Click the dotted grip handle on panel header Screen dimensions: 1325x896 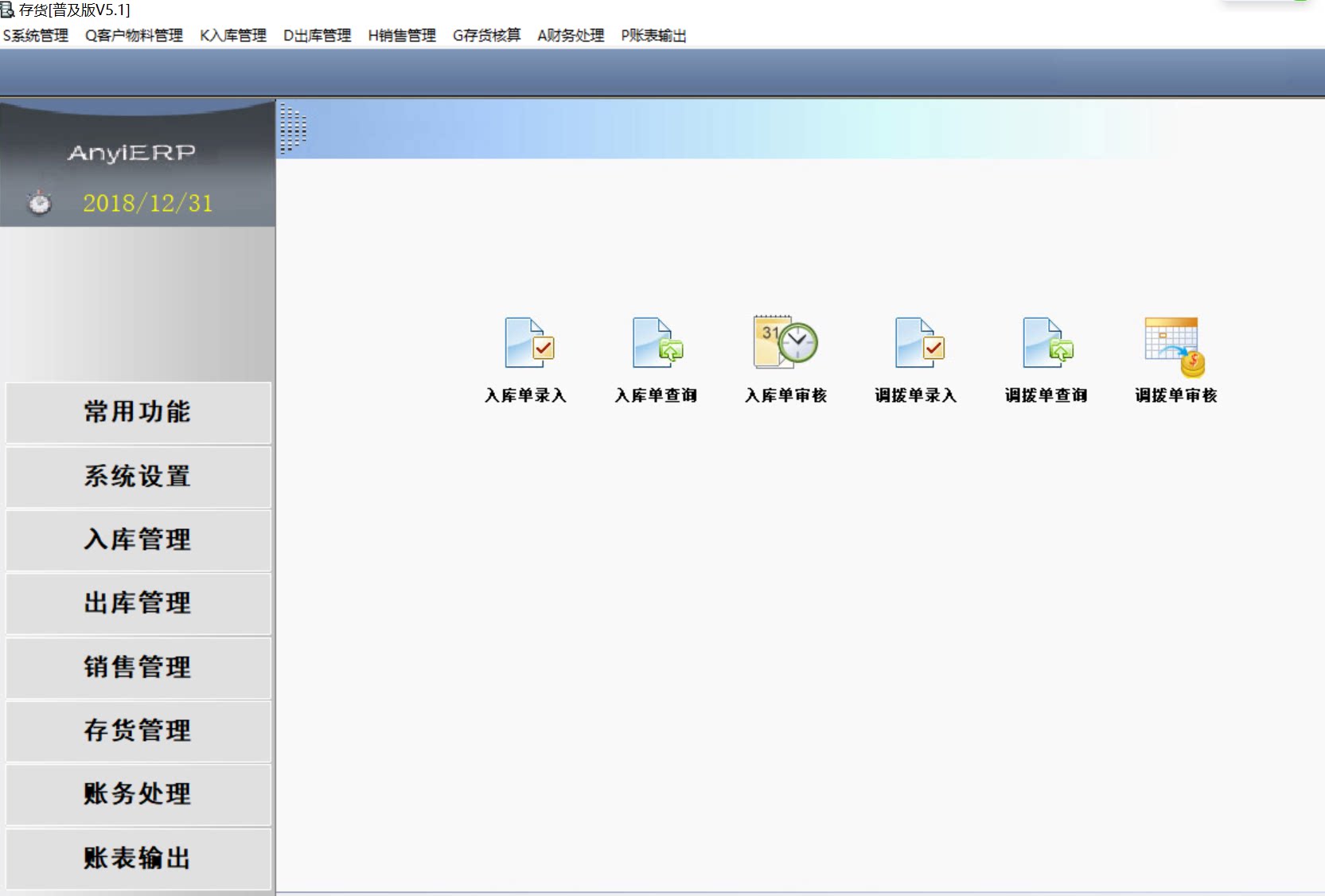(292, 128)
